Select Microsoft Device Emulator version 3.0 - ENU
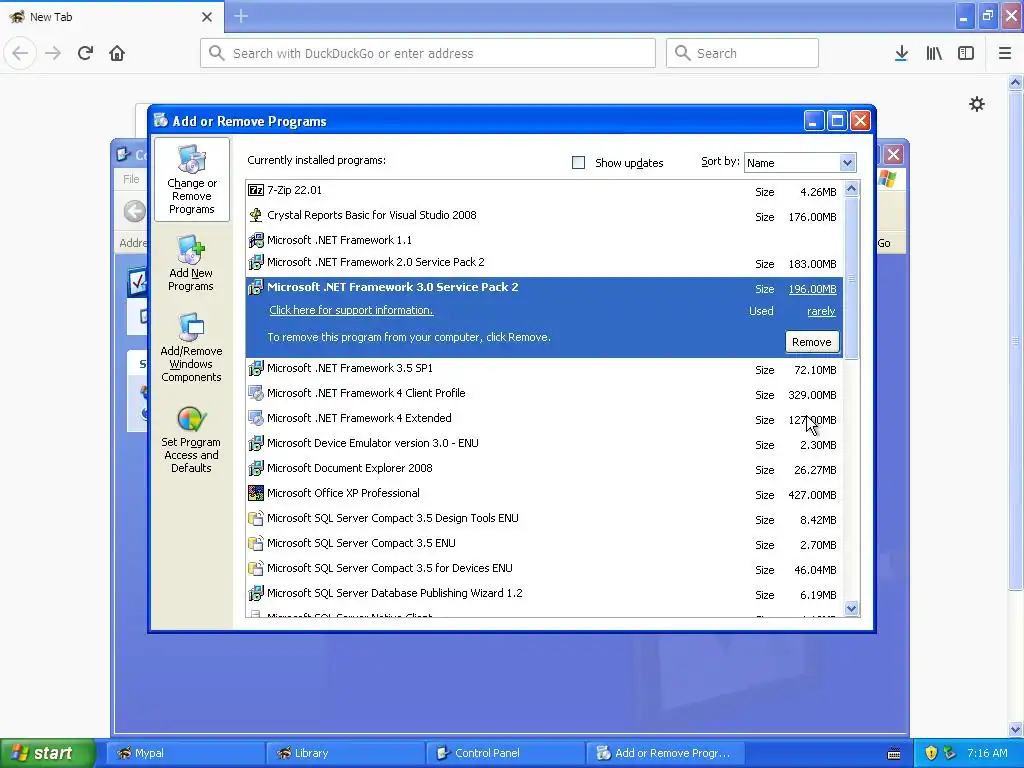The image size is (1024, 768). [x=373, y=443]
